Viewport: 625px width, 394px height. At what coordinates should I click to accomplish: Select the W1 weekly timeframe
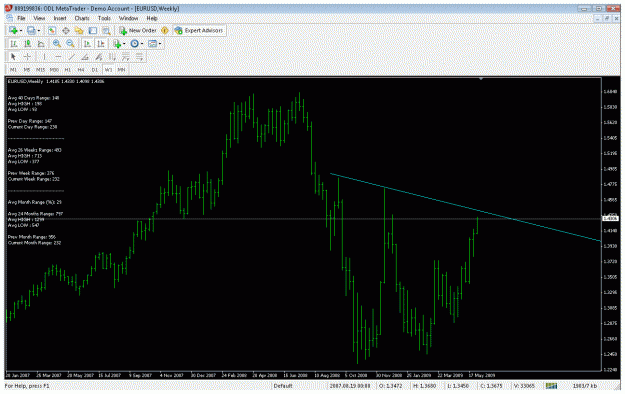point(108,70)
